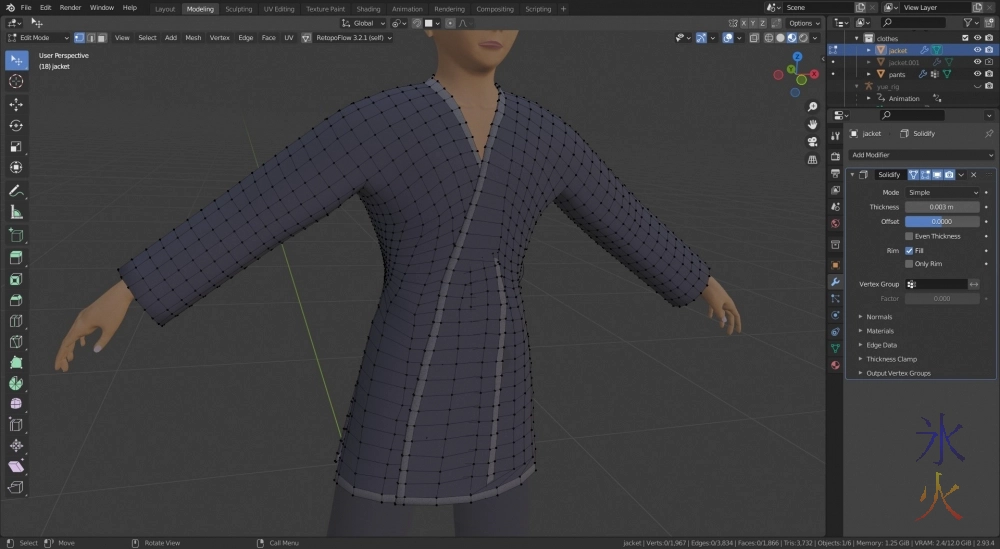Hide the pants object with eye icon

(x=977, y=74)
